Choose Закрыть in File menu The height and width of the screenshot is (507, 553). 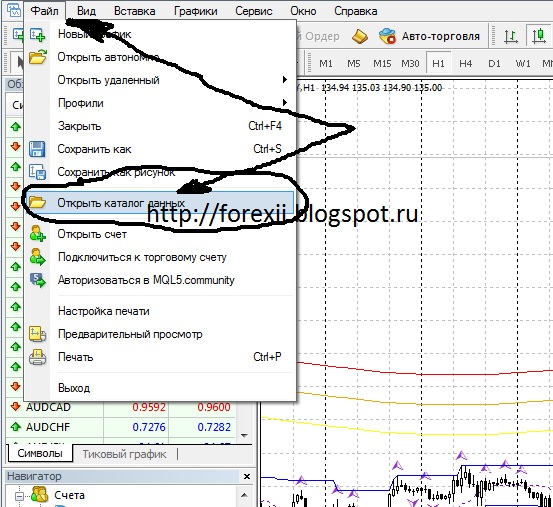click(x=160, y=126)
